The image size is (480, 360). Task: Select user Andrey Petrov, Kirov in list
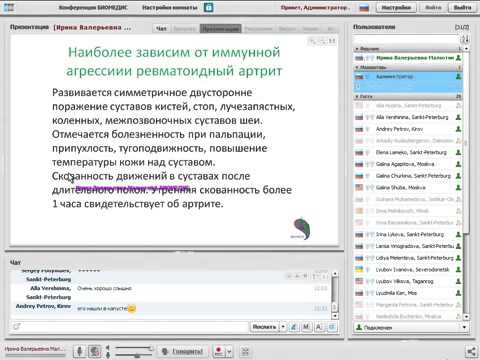tap(408, 129)
